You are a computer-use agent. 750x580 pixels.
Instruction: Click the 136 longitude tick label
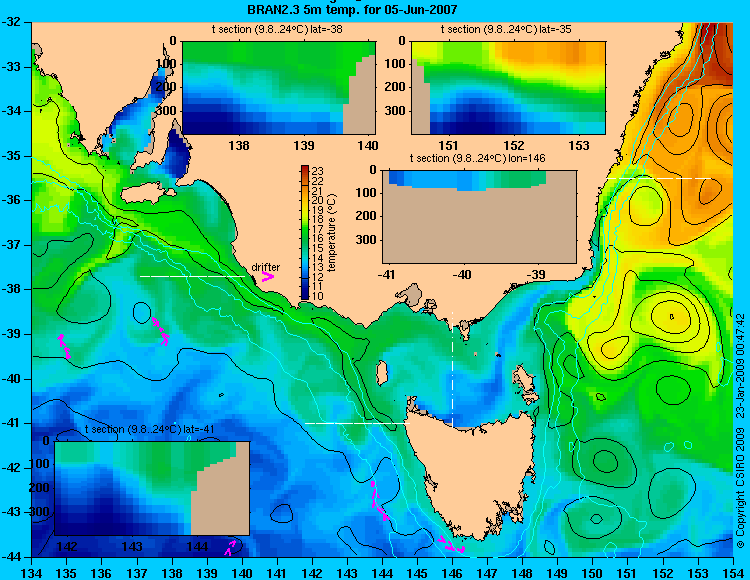point(101,573)
